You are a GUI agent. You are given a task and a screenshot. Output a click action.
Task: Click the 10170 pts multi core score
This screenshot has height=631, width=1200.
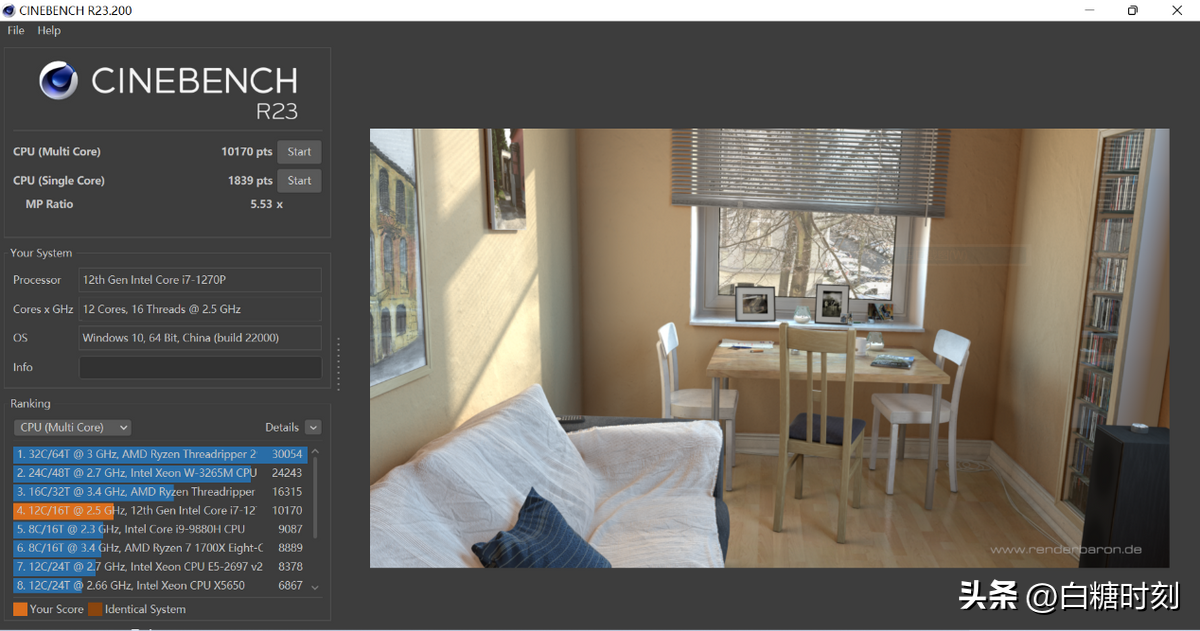tap(247, 152)
